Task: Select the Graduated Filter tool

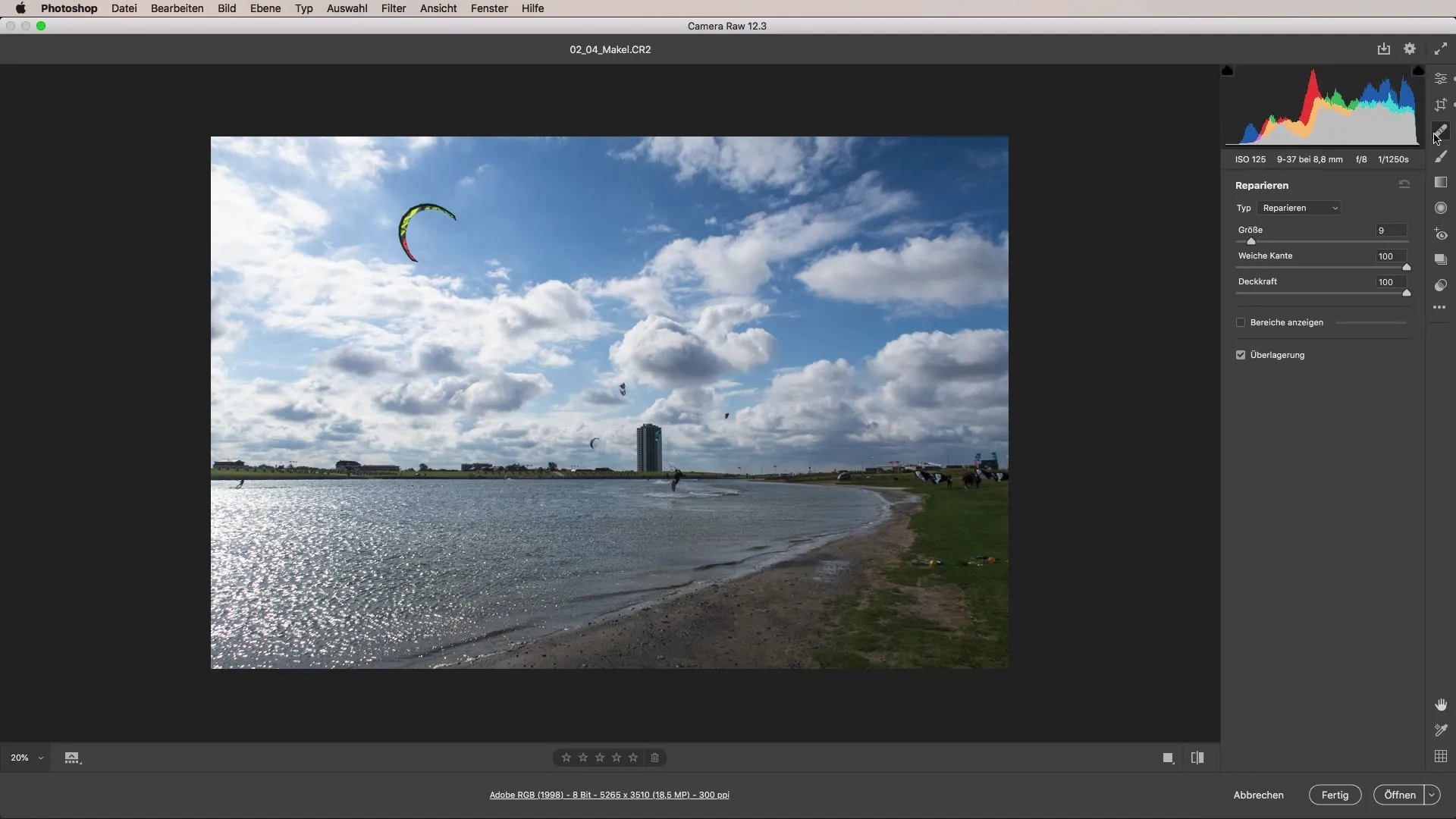Action: 1440,182
